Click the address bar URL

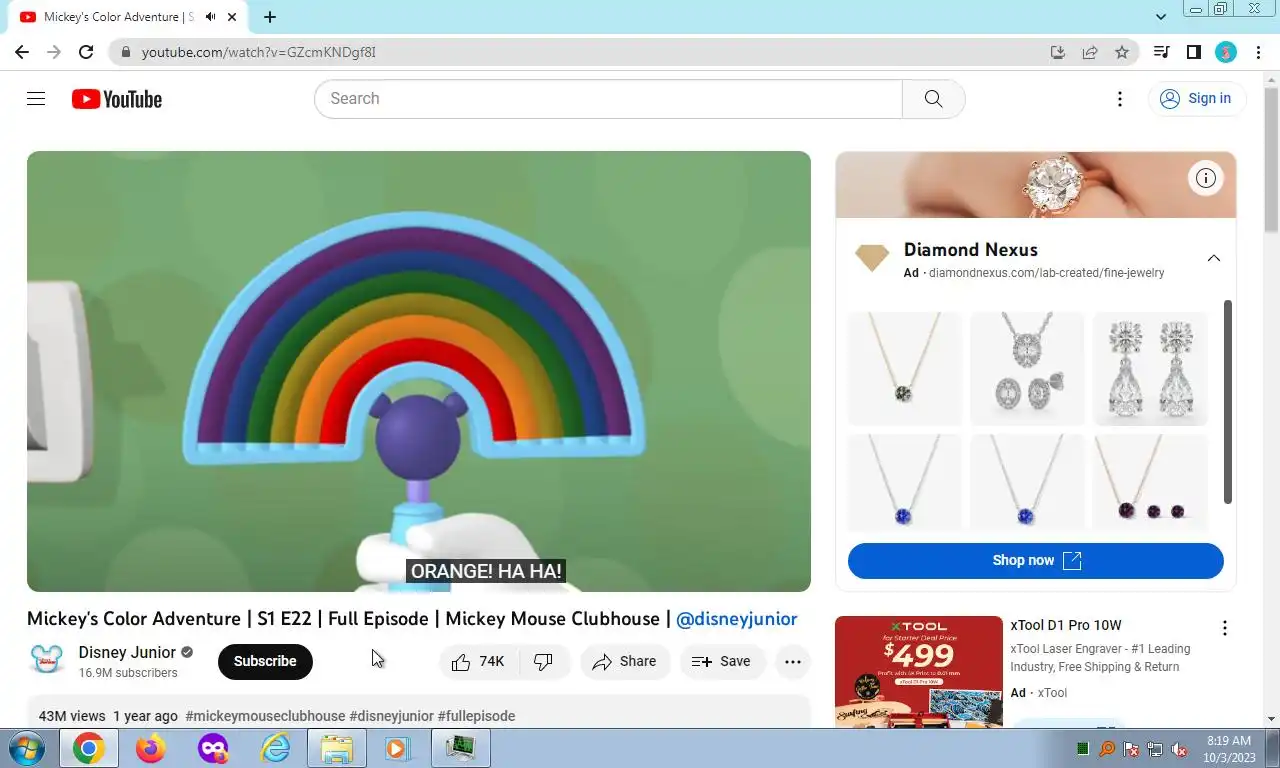click(258, 52)
